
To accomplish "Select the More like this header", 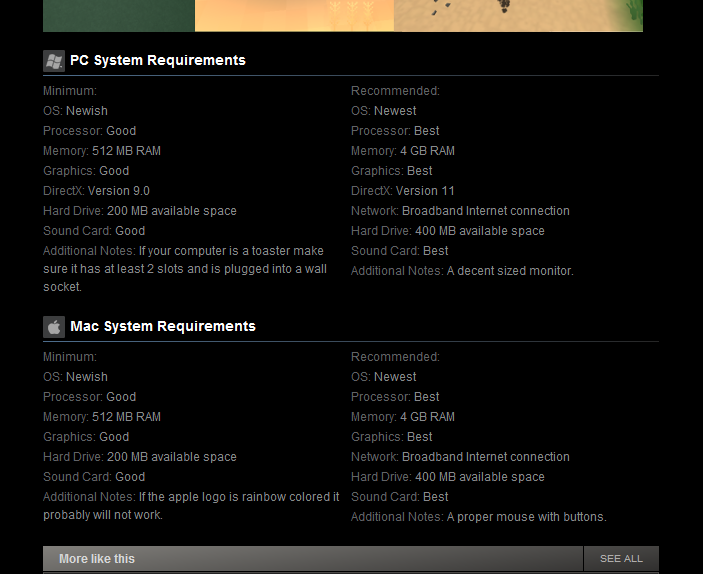I will coord(97,559).
